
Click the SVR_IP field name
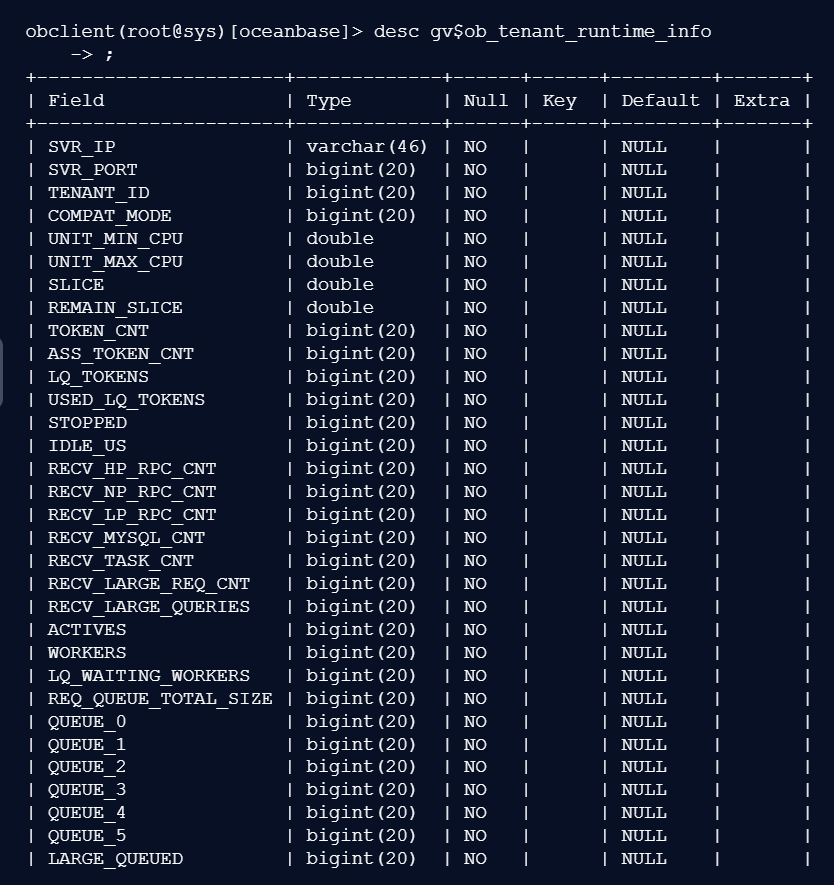[x=82, y=147]
